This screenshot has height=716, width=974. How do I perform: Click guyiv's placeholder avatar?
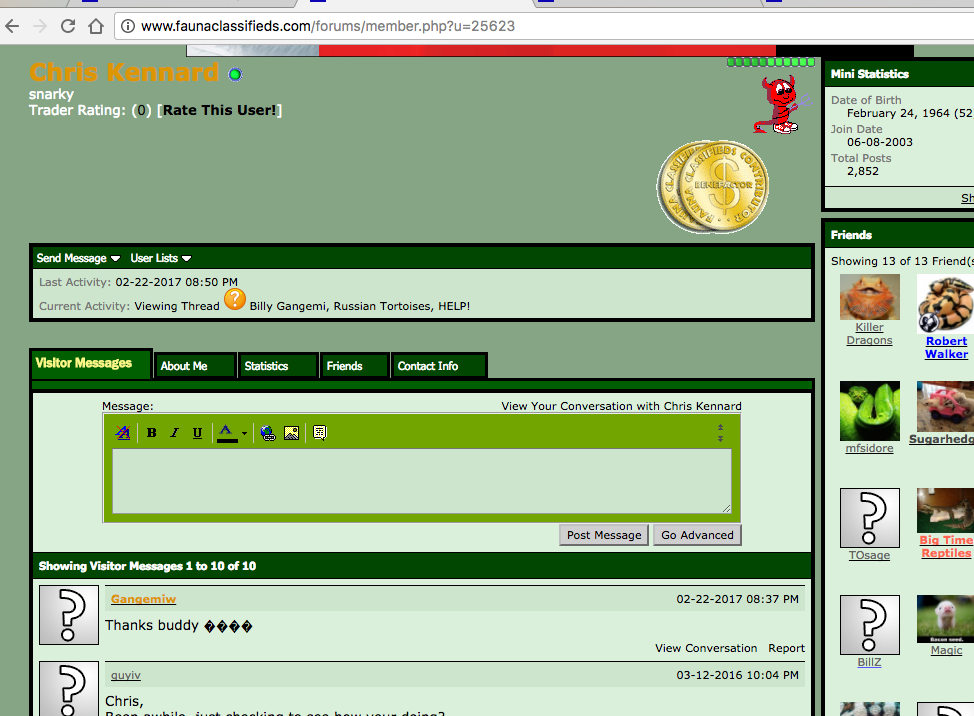pos(68,688)
